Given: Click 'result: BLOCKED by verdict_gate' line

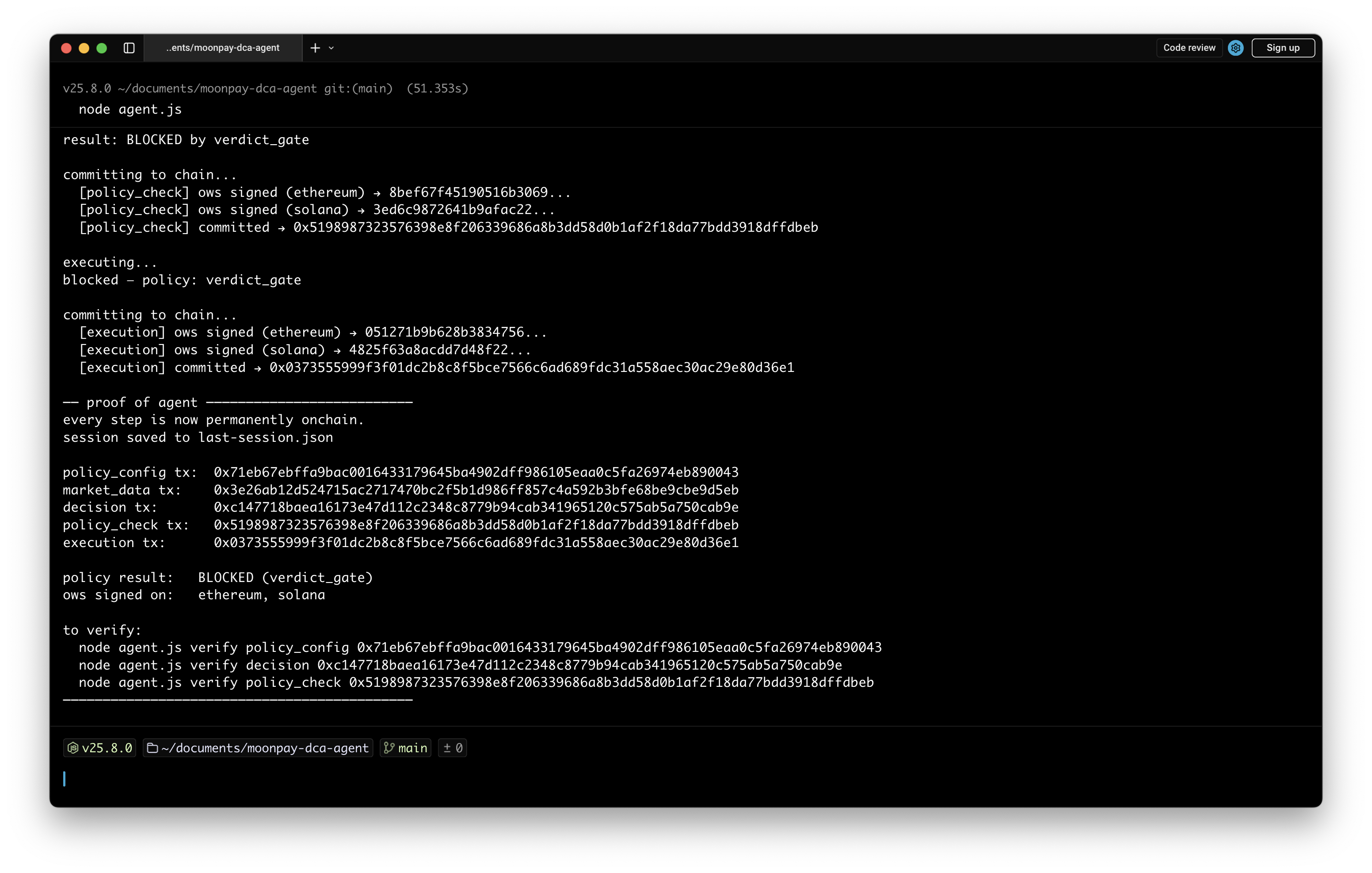Looking at the screenshot, I should (x=186, y=140).
